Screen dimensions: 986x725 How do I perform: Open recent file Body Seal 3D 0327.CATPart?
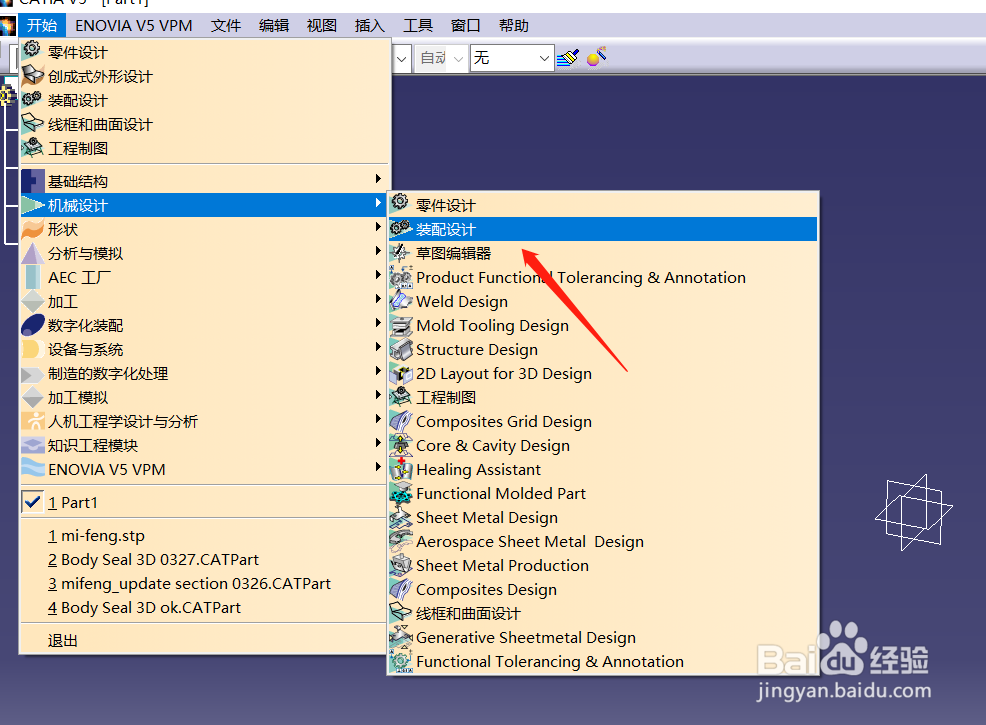(x=203, y=560)
